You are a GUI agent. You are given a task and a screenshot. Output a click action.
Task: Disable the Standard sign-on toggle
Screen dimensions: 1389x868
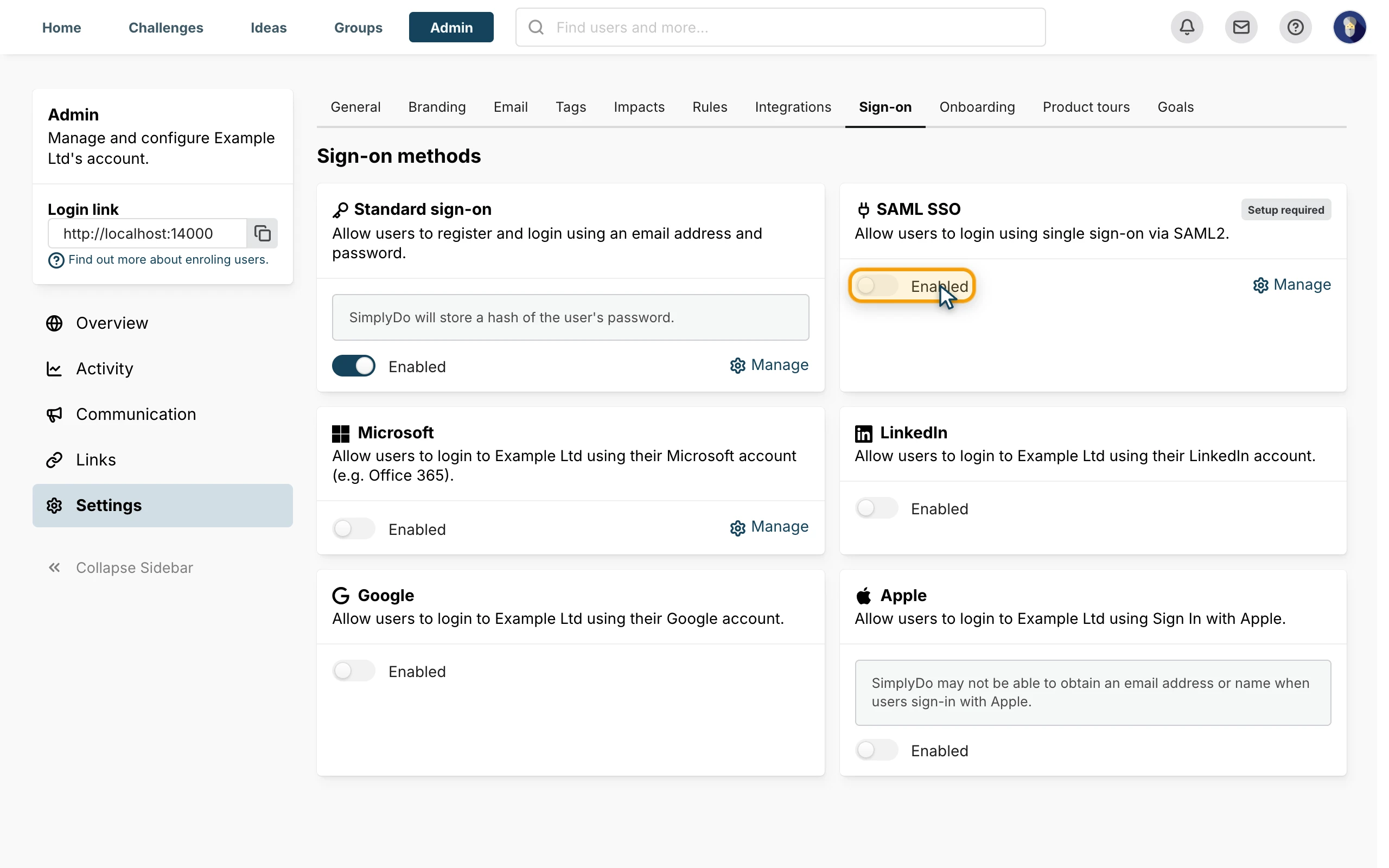pos(354,366)
